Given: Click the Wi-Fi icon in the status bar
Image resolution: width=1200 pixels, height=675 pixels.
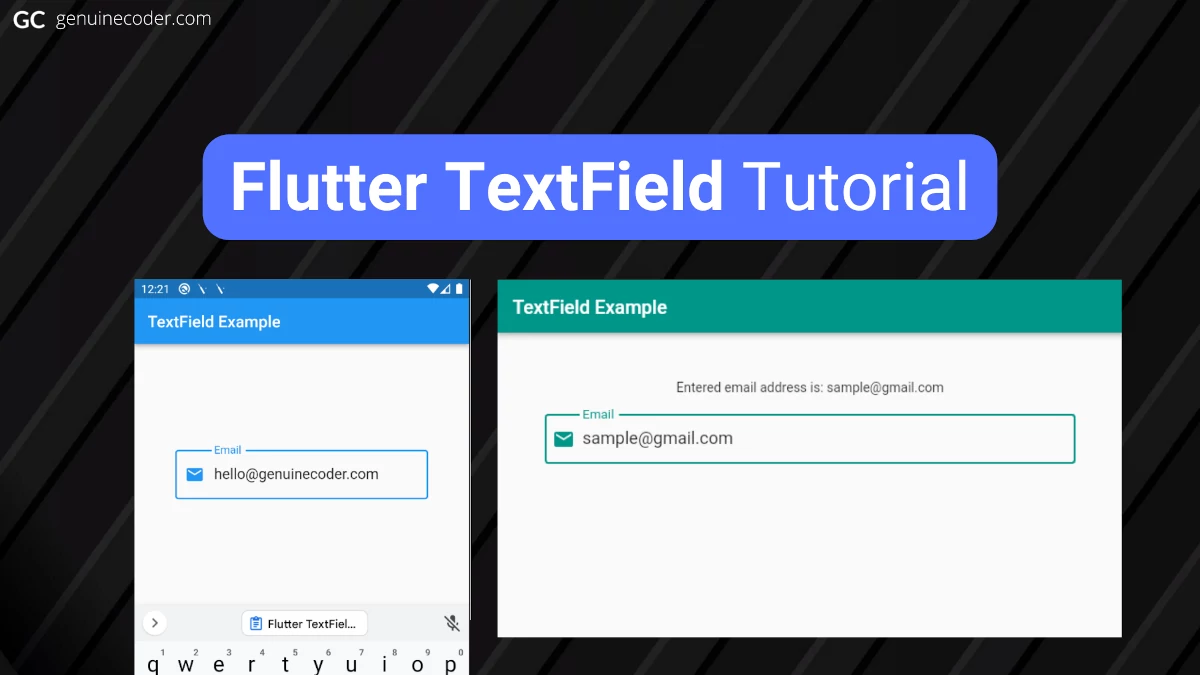Looking at the screenshot, I should click(x=432, y=288).
